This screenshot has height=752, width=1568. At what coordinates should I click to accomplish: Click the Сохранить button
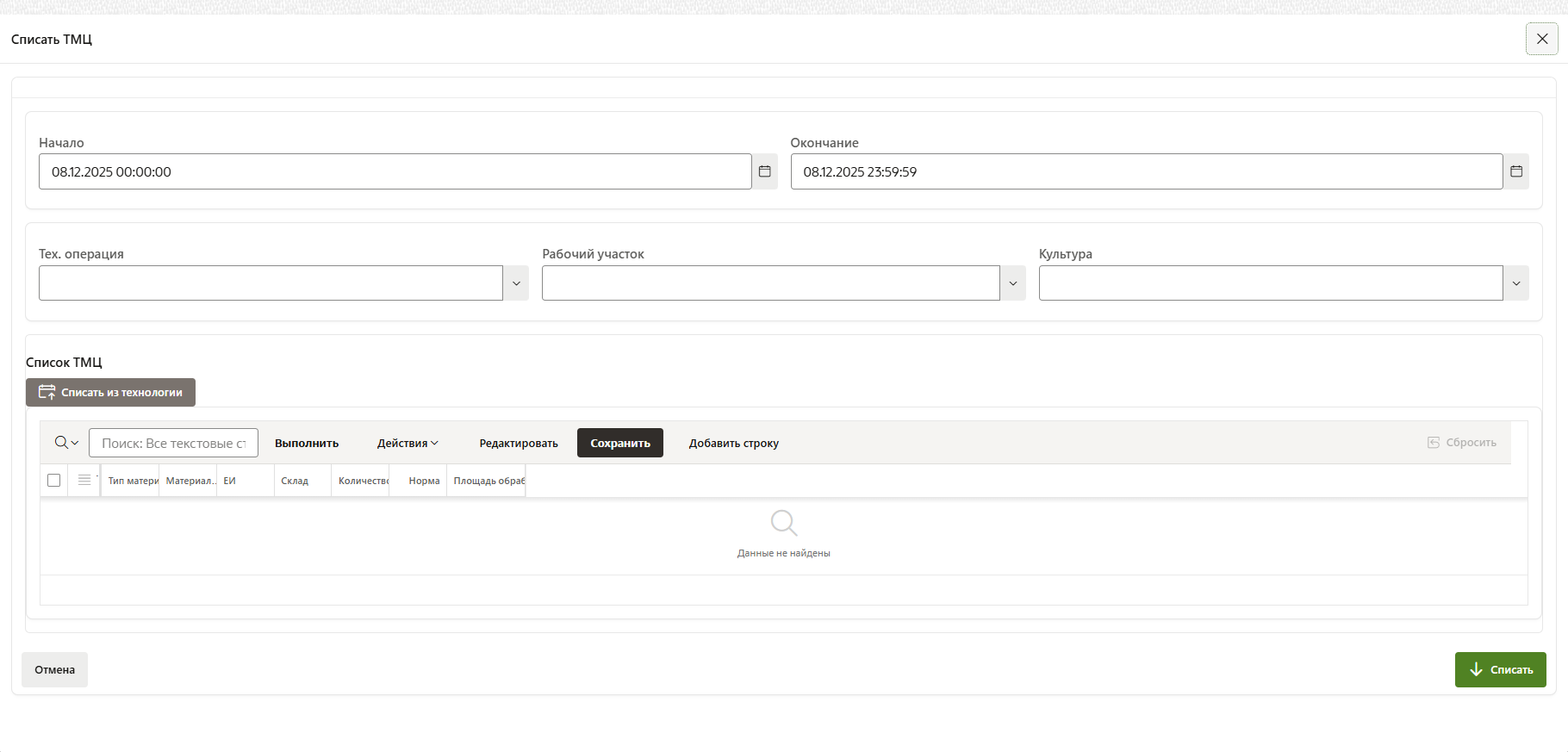[620, 443]
